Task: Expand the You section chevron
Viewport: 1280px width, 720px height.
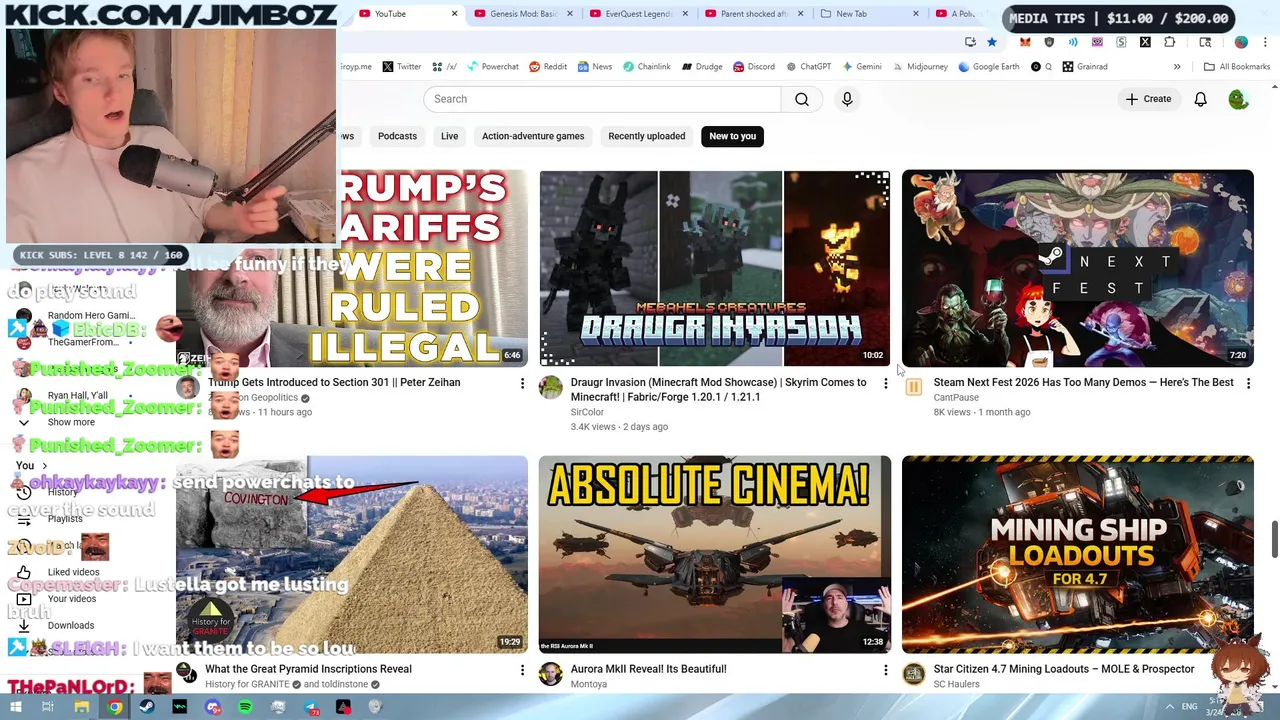Action: pos(44,466)
